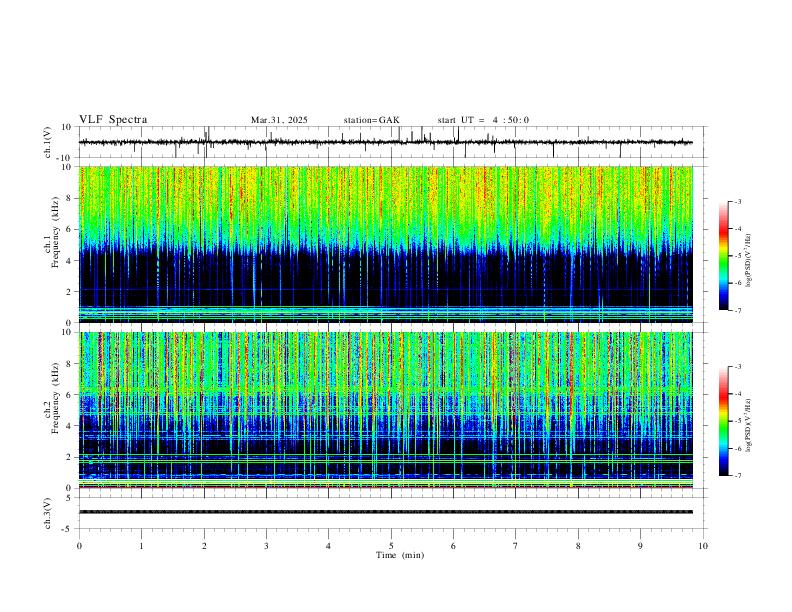Click the ch.2 spectrogram panel
Image resolution: width=792 pixels, height=612 pixels.
pyautogui.click(x=386, y=410)
